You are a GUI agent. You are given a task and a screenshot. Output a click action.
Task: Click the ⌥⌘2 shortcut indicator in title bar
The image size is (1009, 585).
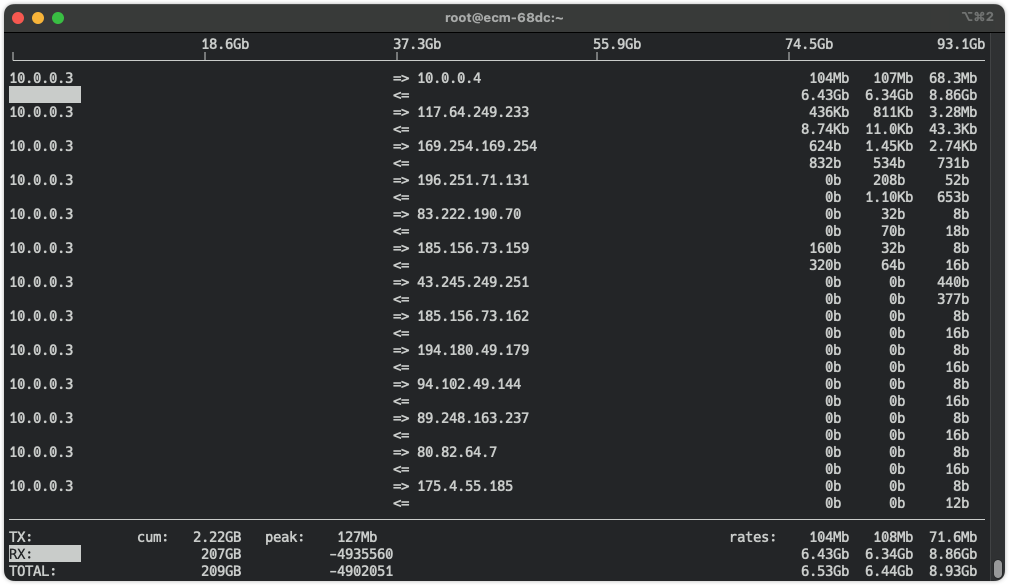pos(975,17)
